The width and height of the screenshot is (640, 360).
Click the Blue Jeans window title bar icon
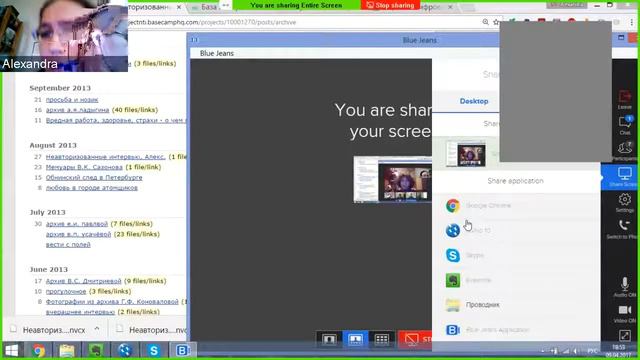coord(194,40)
